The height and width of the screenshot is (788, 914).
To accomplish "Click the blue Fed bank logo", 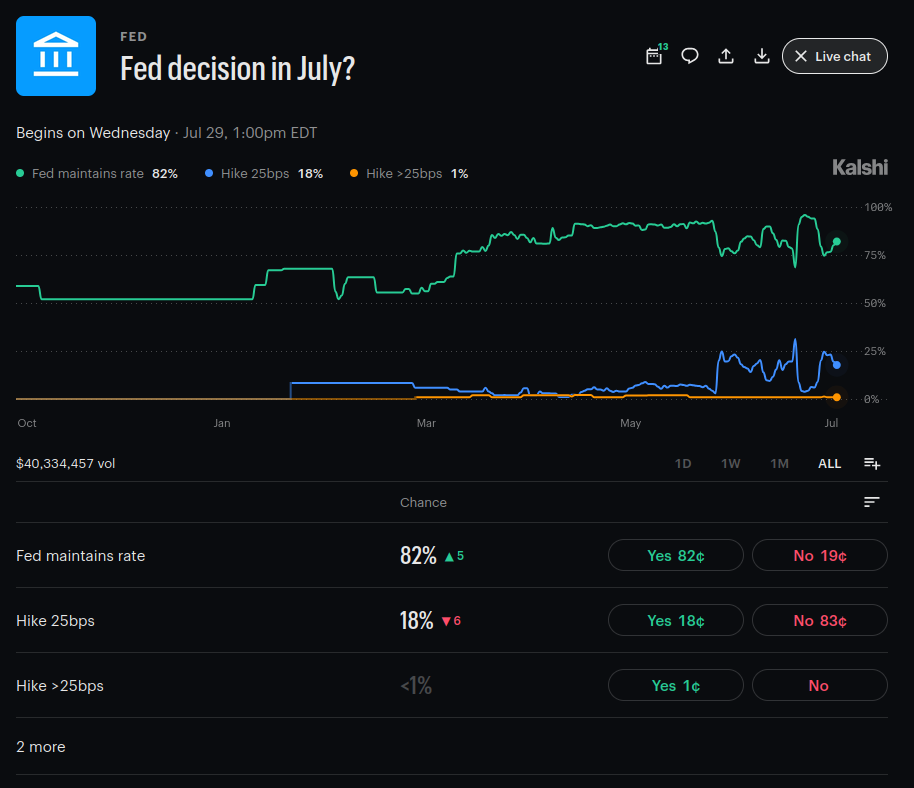I will coord(56,56).
